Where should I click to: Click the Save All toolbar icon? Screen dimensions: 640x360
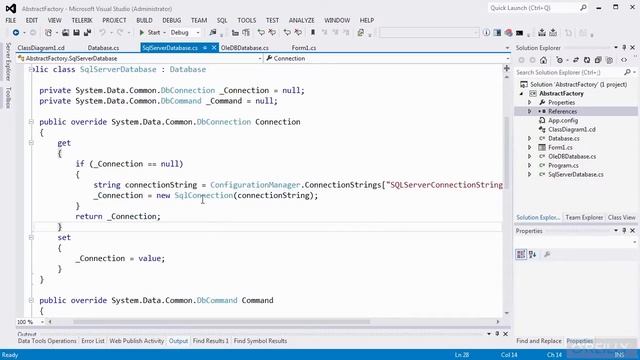click(x=87, y=32)
